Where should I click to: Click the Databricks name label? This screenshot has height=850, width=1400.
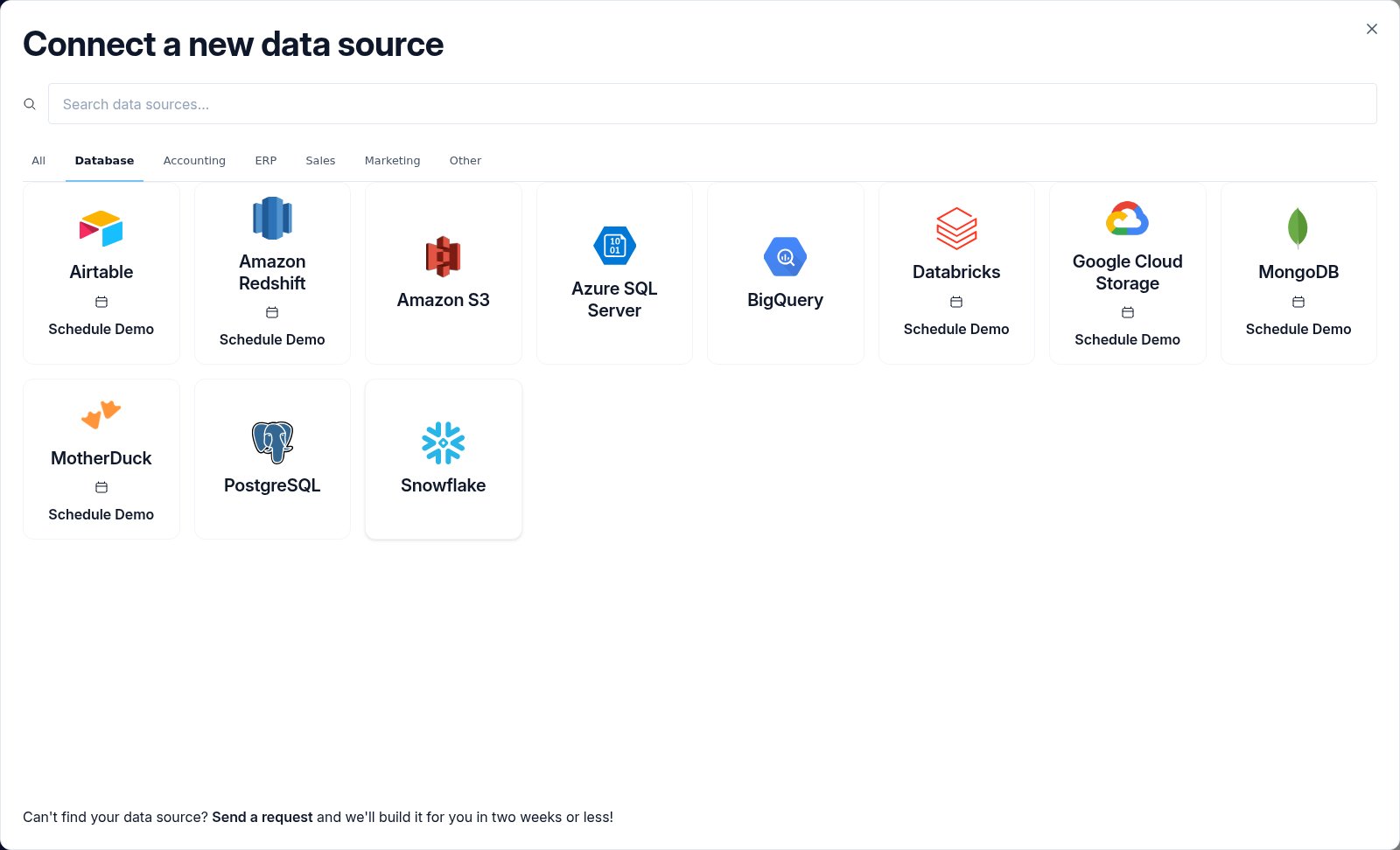coord(956,272)
